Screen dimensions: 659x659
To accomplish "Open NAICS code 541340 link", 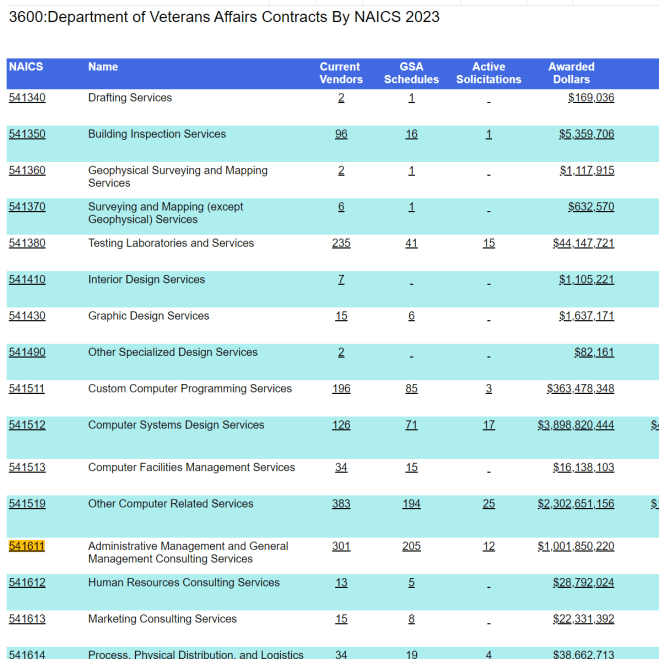I will pos(27,98).
